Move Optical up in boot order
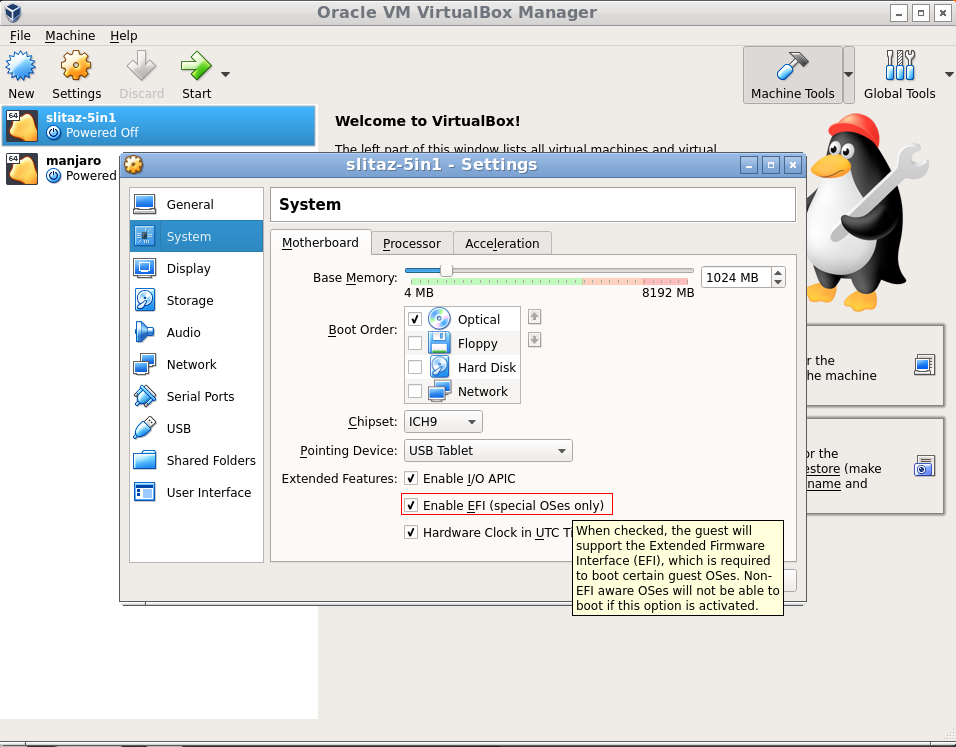The height and width of the screenshot is (747, 956). (x=534, y=316)
